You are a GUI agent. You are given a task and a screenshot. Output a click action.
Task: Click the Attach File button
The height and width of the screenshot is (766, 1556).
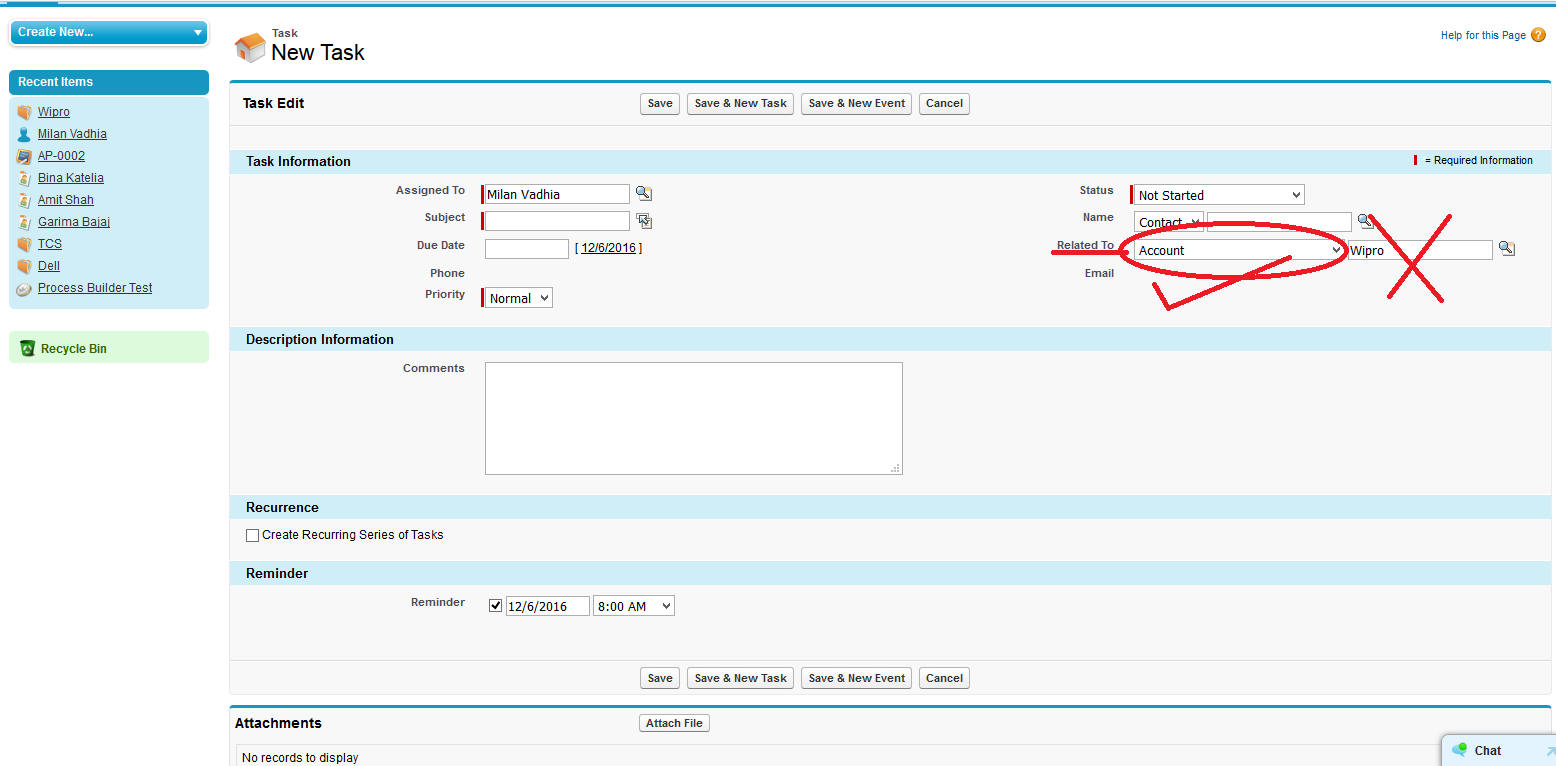(x=674, y=723)
